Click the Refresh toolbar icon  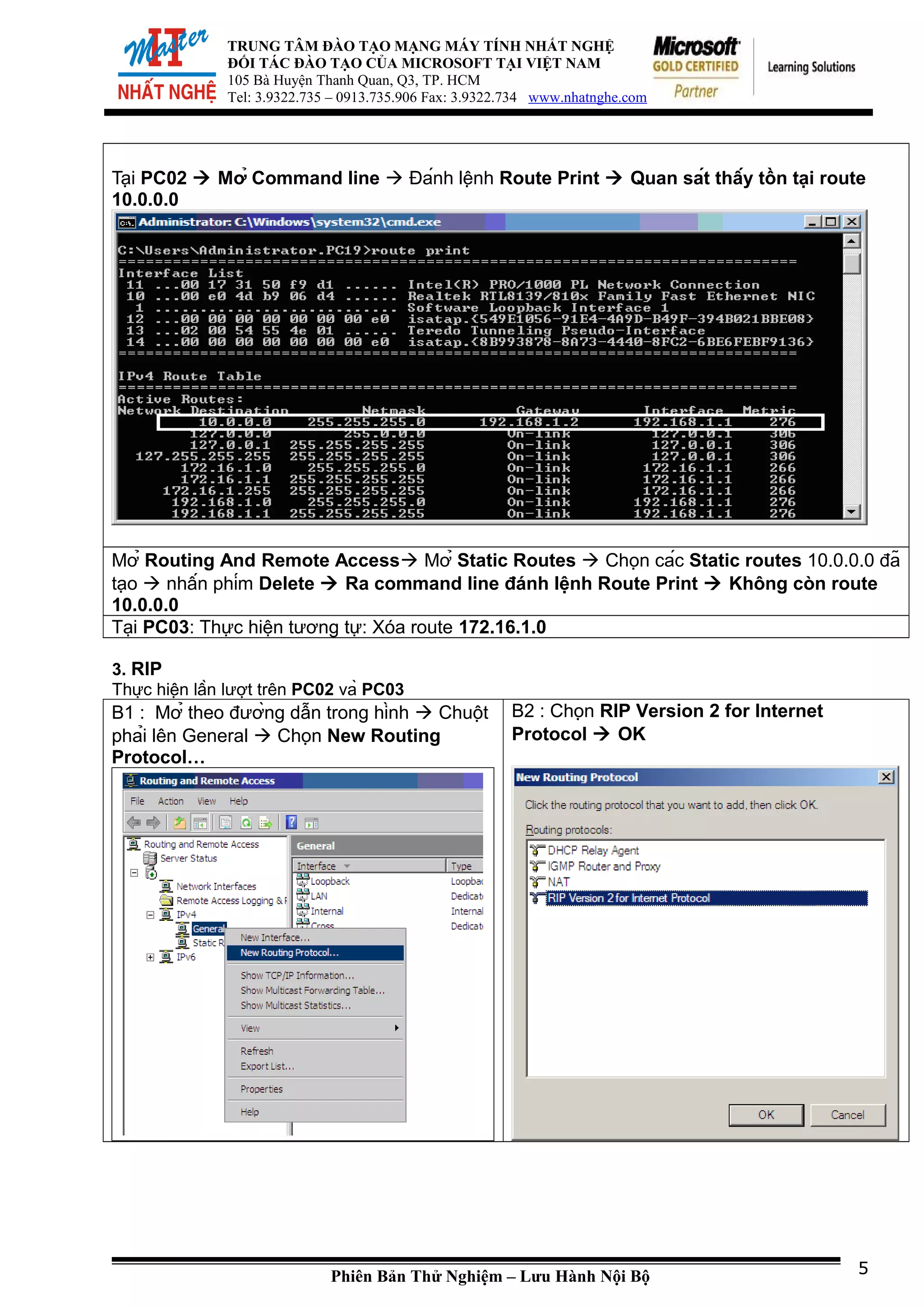(x=246, y=823)
